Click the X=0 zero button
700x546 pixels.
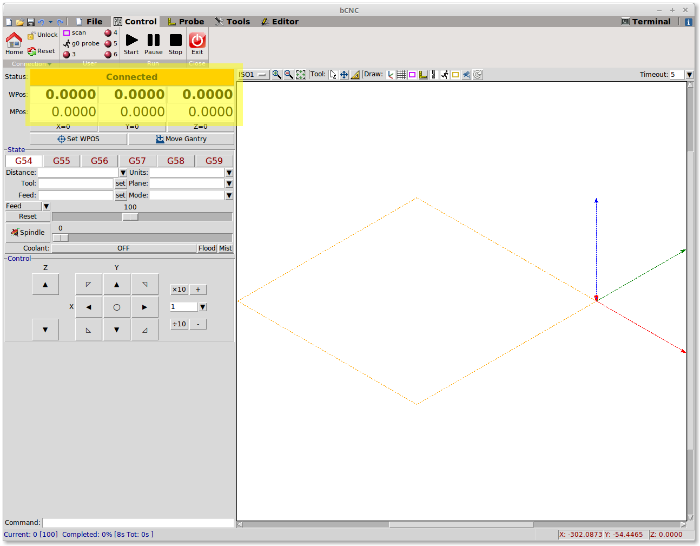click(x=63, y=127)
